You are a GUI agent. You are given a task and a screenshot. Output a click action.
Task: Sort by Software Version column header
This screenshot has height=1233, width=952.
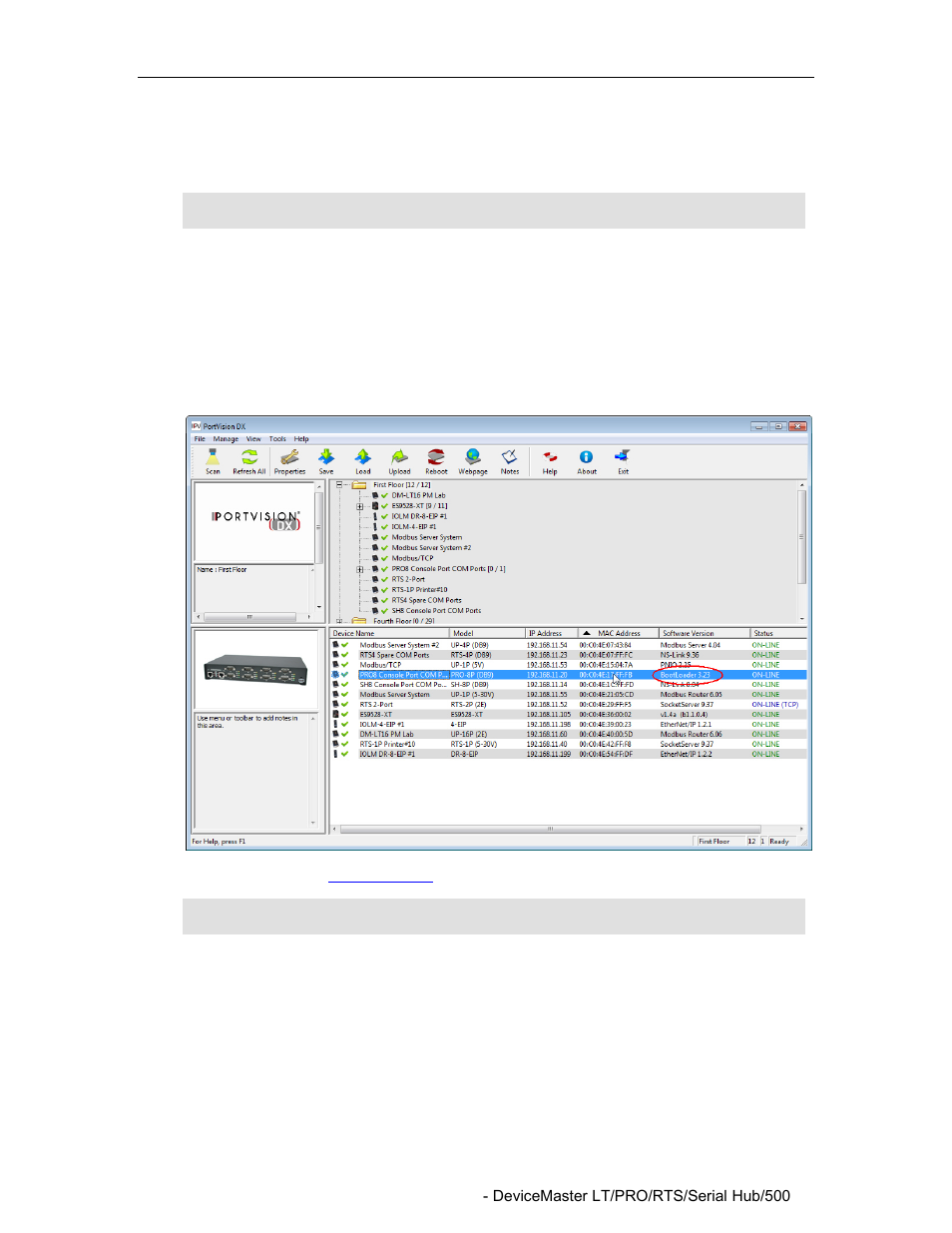pos(705,633)
